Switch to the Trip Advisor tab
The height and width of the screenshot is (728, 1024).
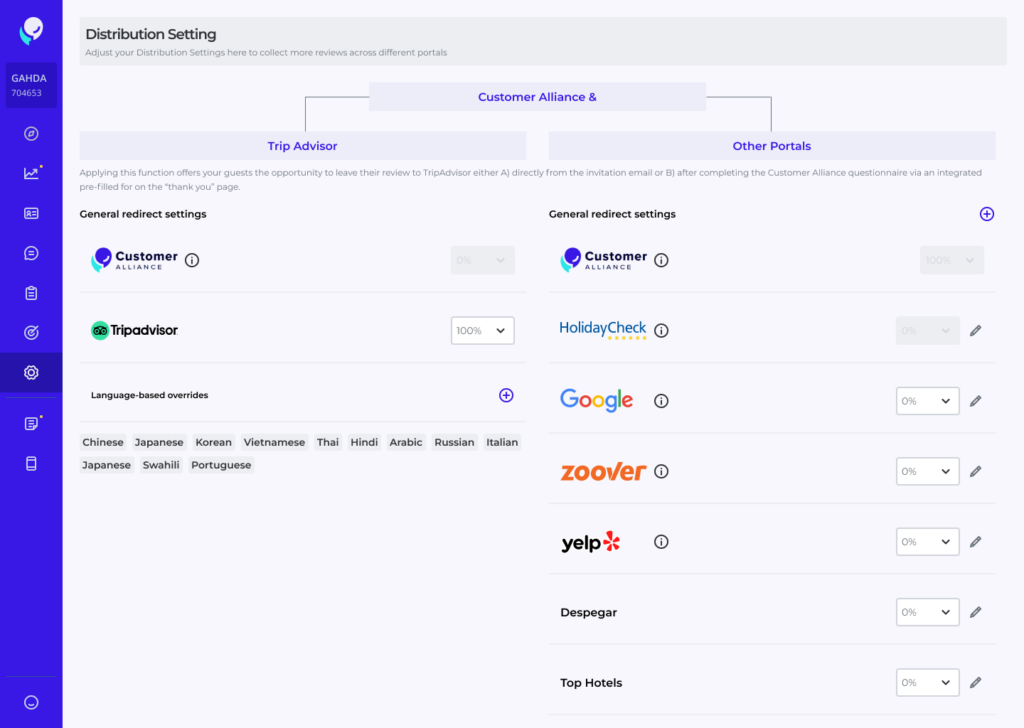tap(302, 146)
